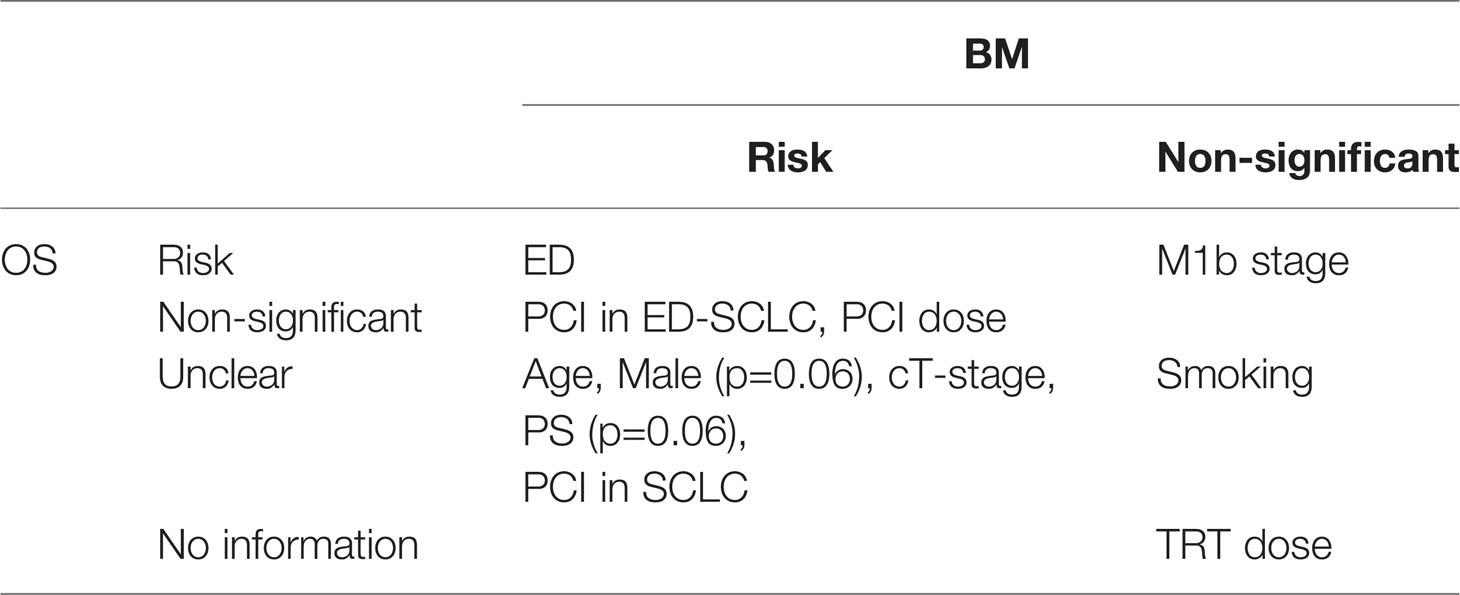The height and width of the screenshot is (595, 1460).
Task: Click the PCI in ED-SCLC, PCI dose text
Action: 764,318
